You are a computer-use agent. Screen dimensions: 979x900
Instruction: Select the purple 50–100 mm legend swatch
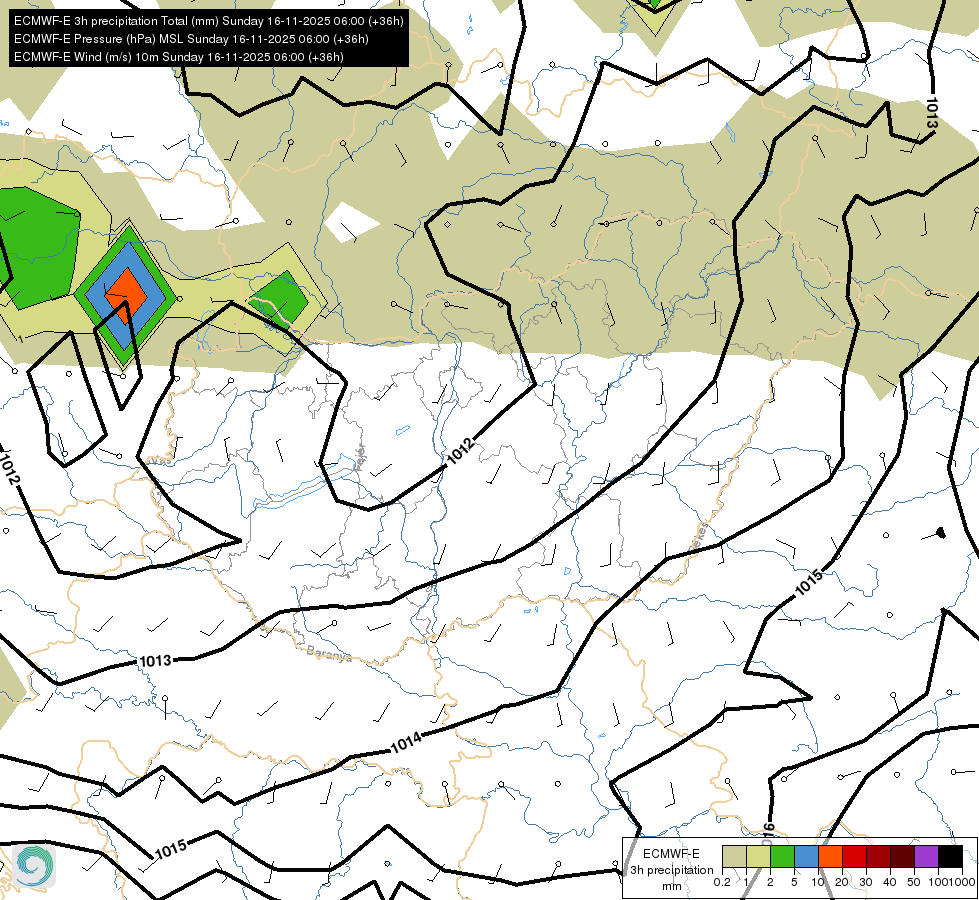tap(926, 857)
